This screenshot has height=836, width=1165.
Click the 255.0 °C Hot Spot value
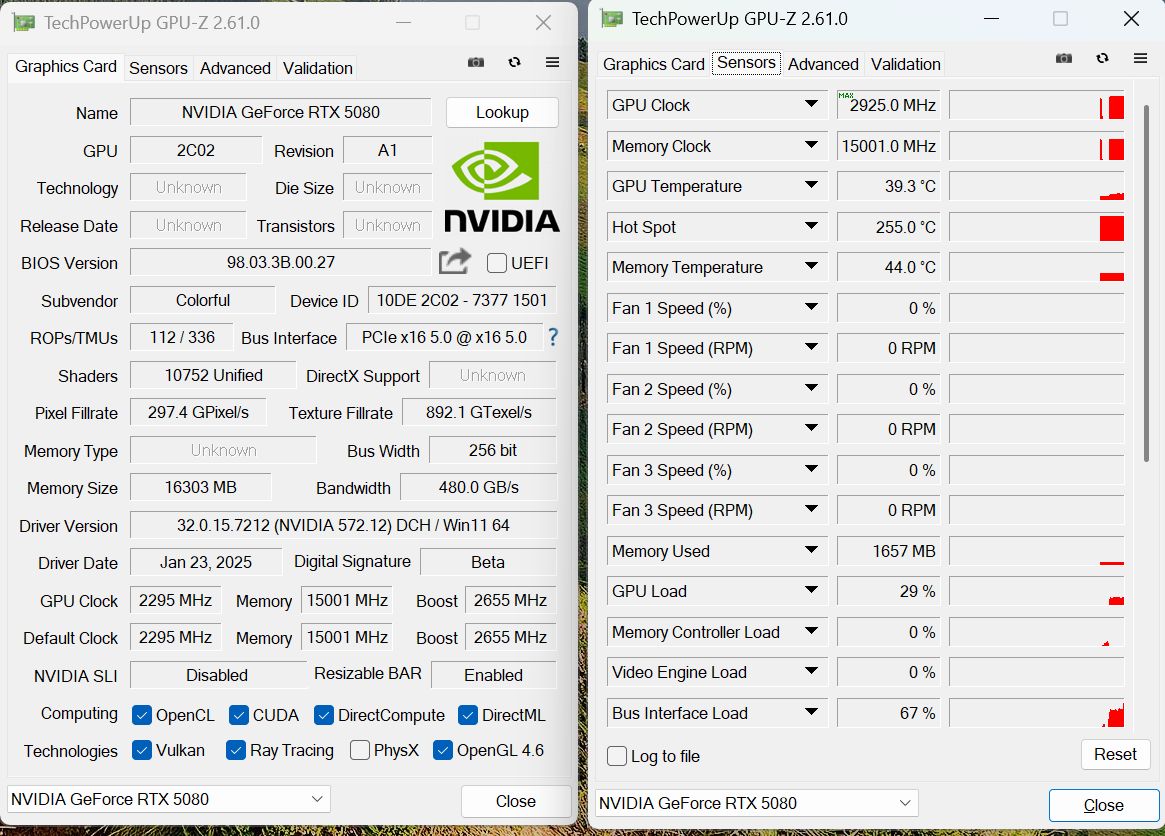pyautogui.click(x=889, y=227)
